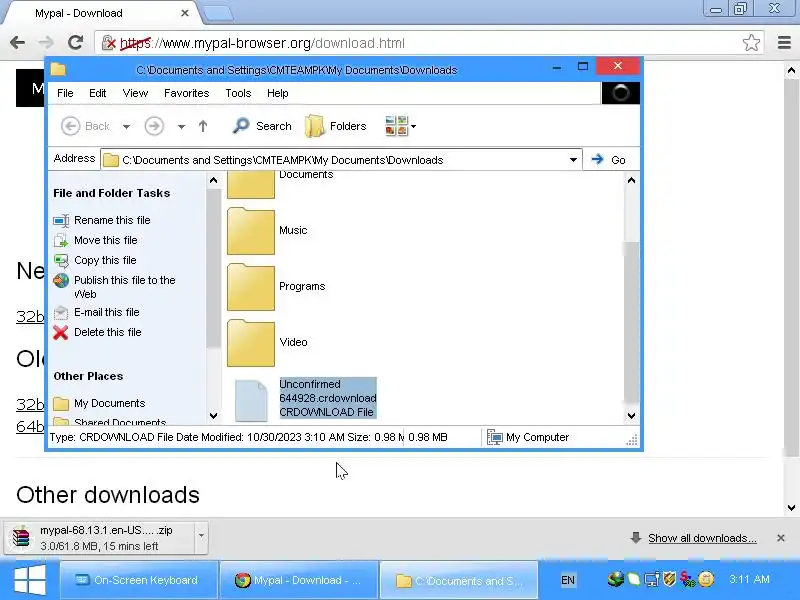Viewport: 800px width, 600px height.
Task: Open the Chrome hamburger menu
Action: pyautogui.click(x=784, y=43)
